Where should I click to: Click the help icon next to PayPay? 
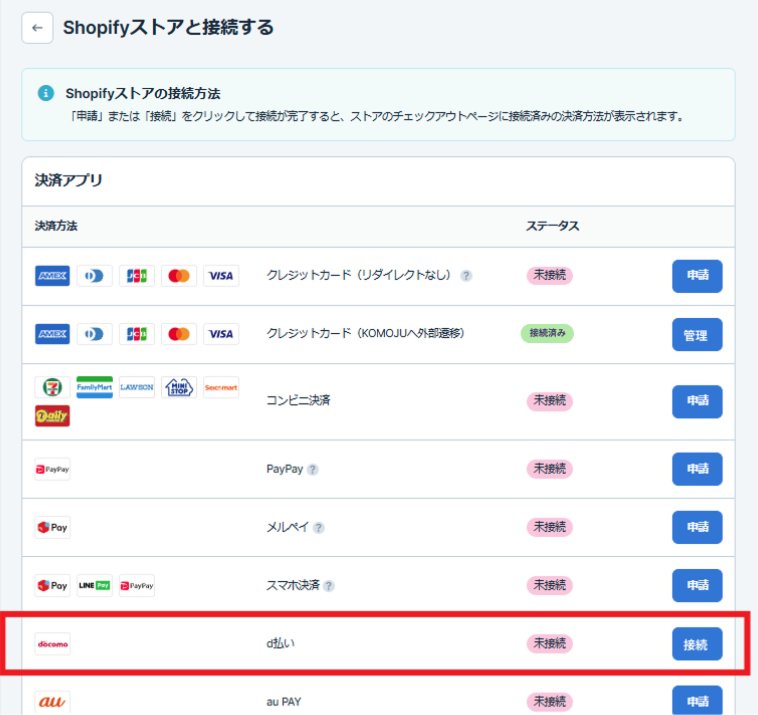point(313,469)
